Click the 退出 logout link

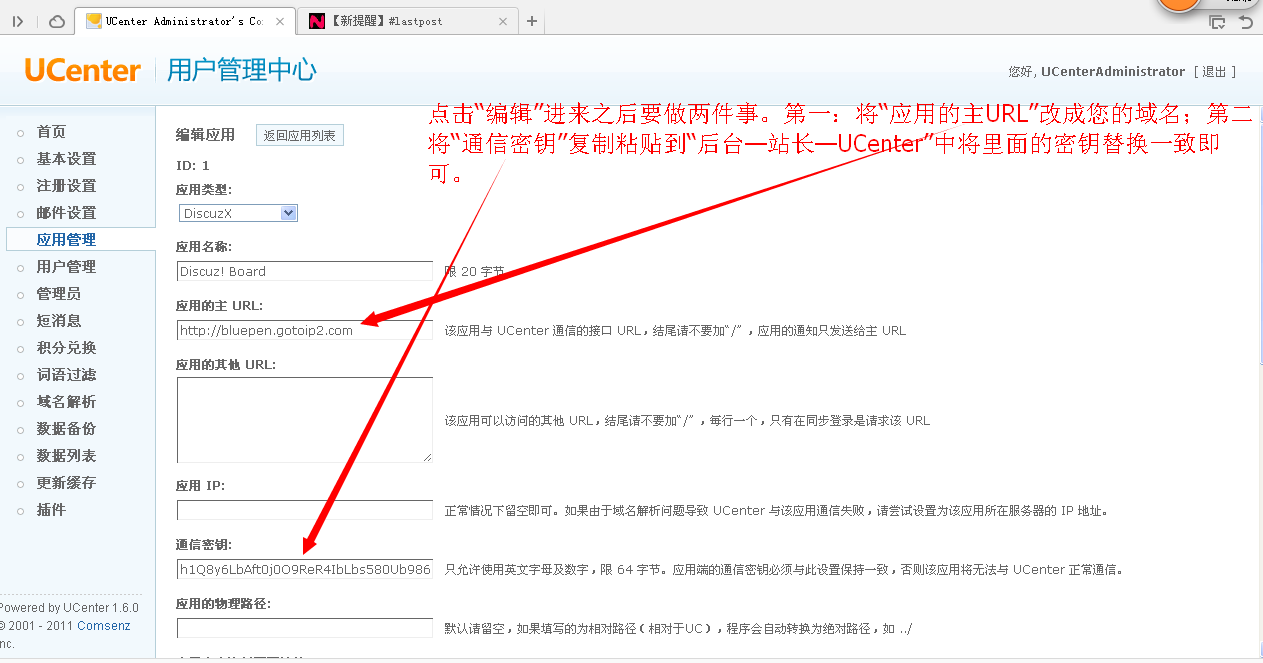[1214, 72]
